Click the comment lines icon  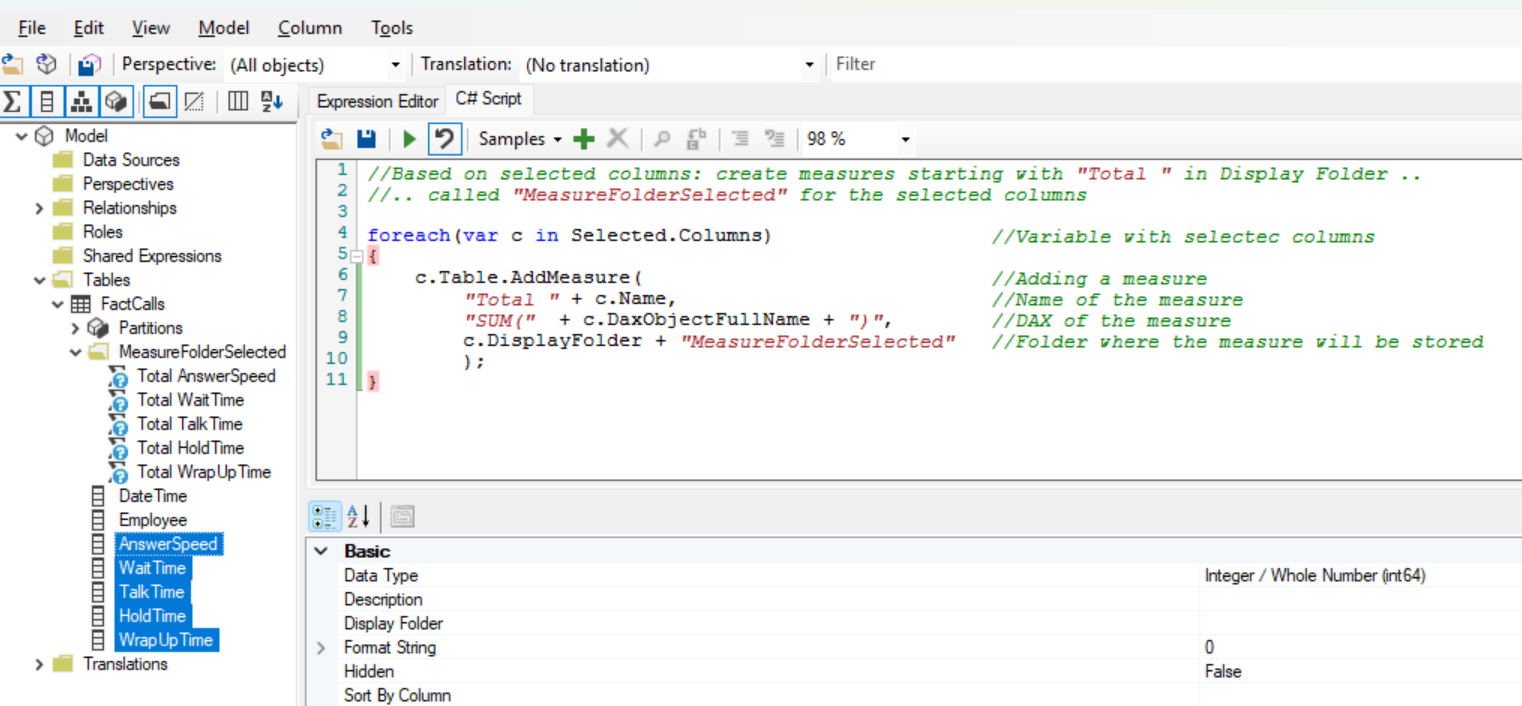[740, 139]
